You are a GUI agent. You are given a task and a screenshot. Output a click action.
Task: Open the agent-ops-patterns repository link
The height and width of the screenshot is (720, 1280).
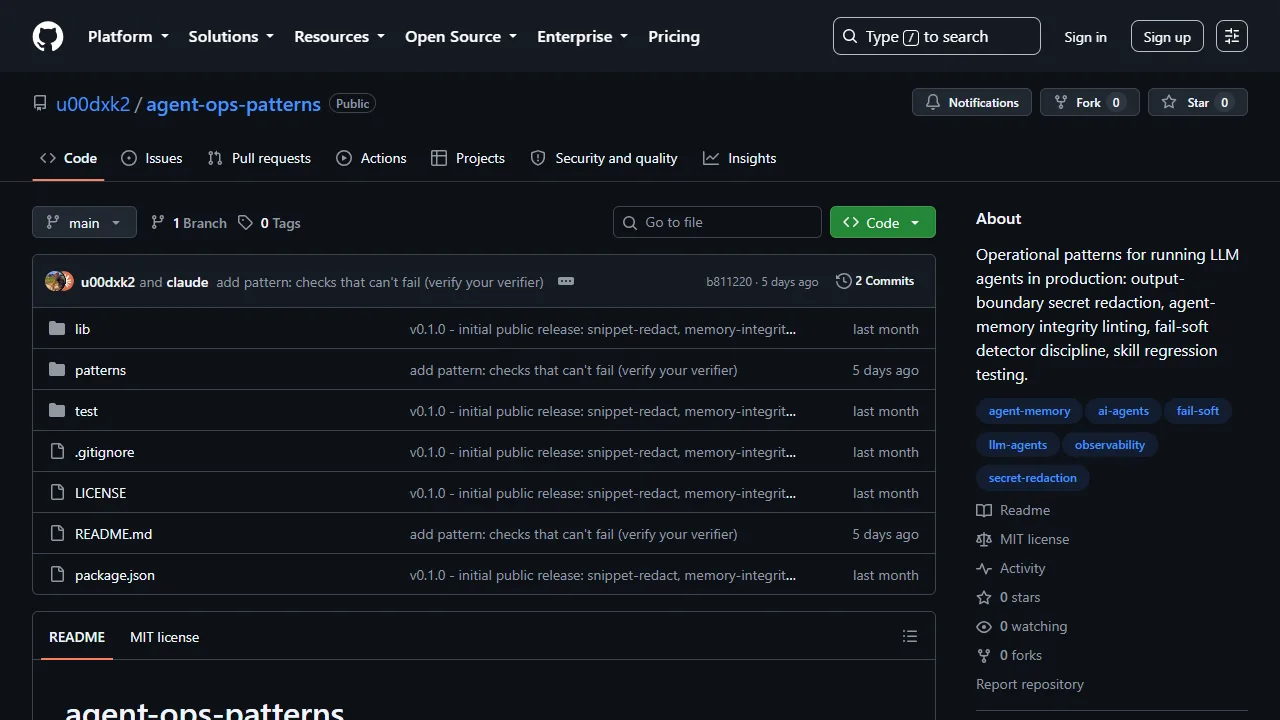(x=233, y=104)
